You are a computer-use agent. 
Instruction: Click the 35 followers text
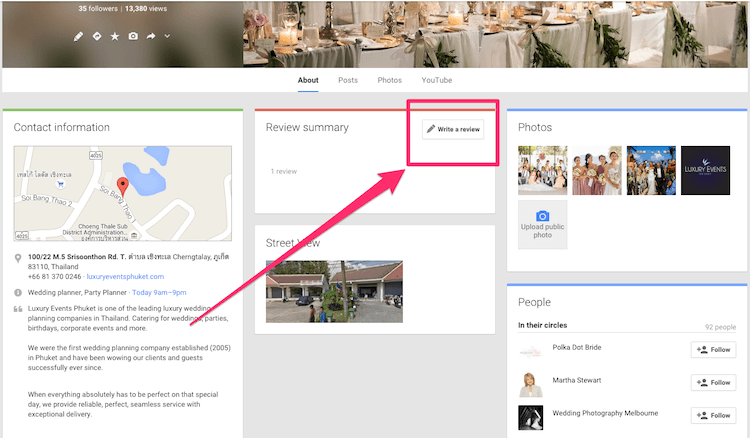click(98, 9)
